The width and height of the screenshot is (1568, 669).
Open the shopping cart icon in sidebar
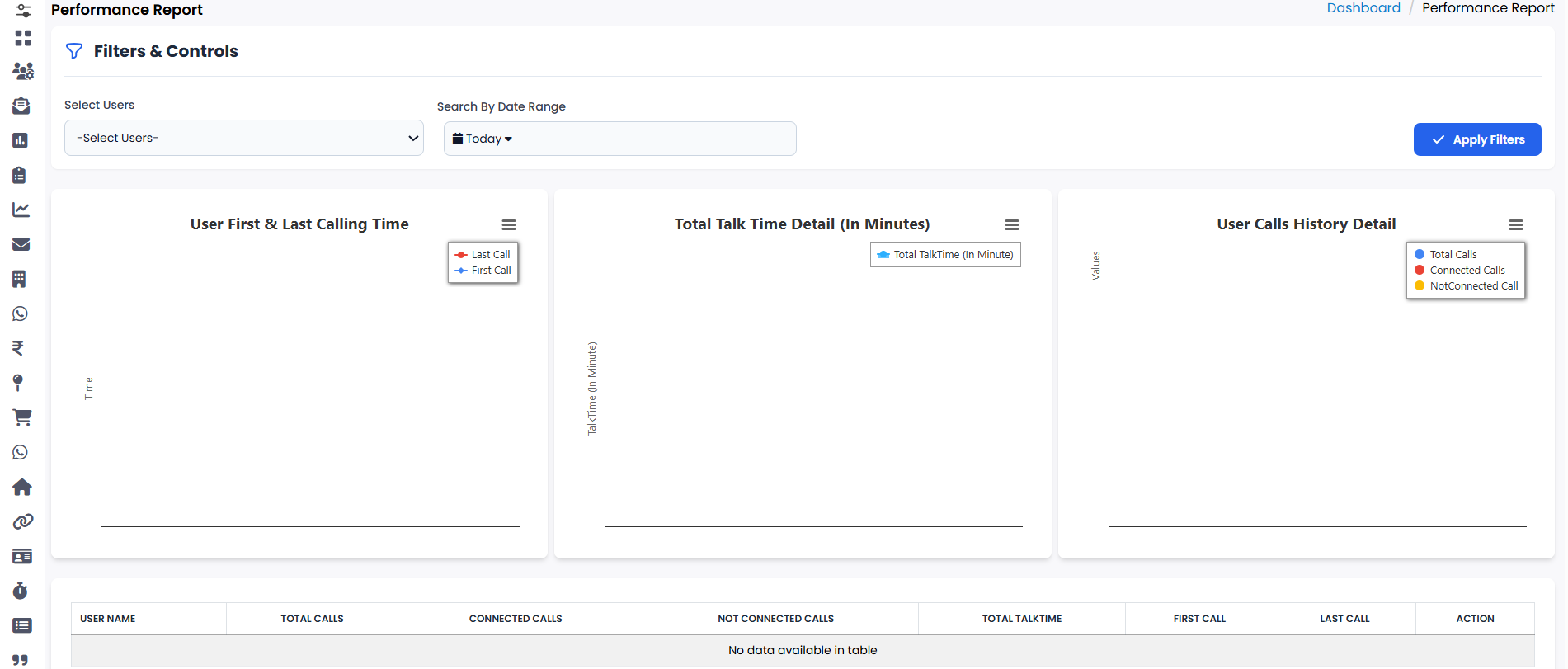pos(22,417)
